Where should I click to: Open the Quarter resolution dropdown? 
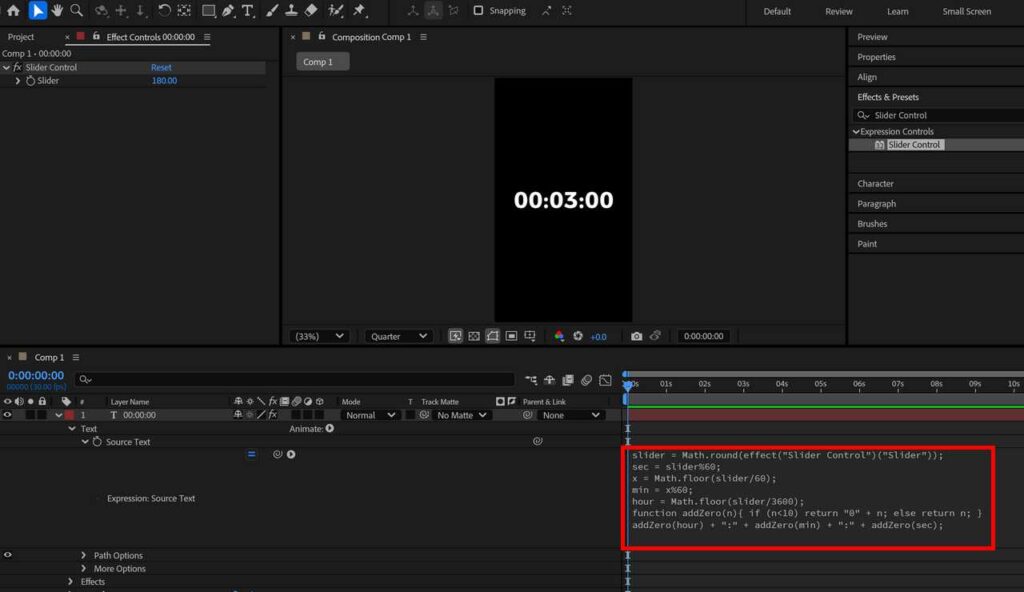(x=398, y=336)
